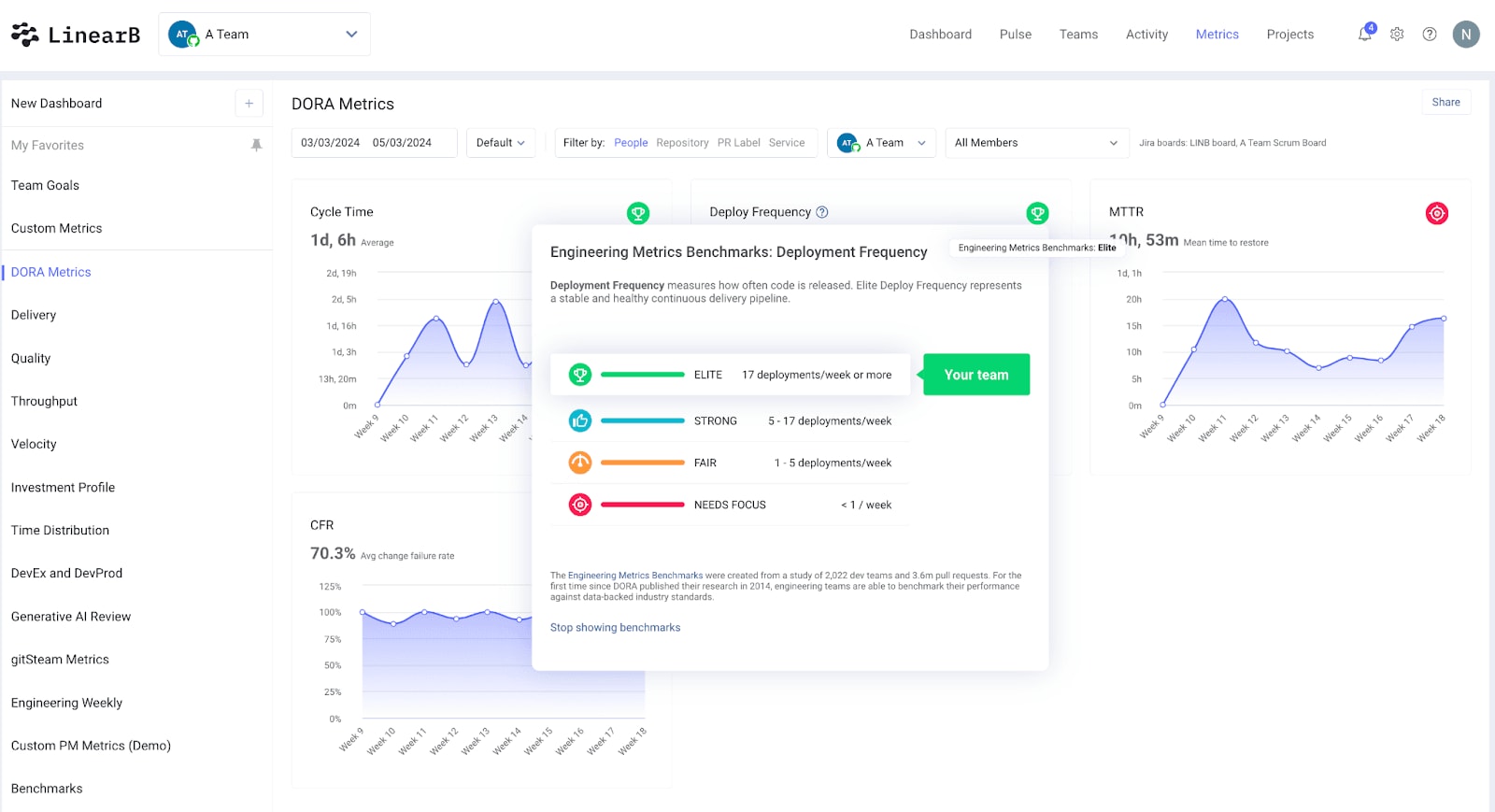1495x812 pixels.
Task: Click the STRONG teal benchmark bar
Action: pos(643,420)
